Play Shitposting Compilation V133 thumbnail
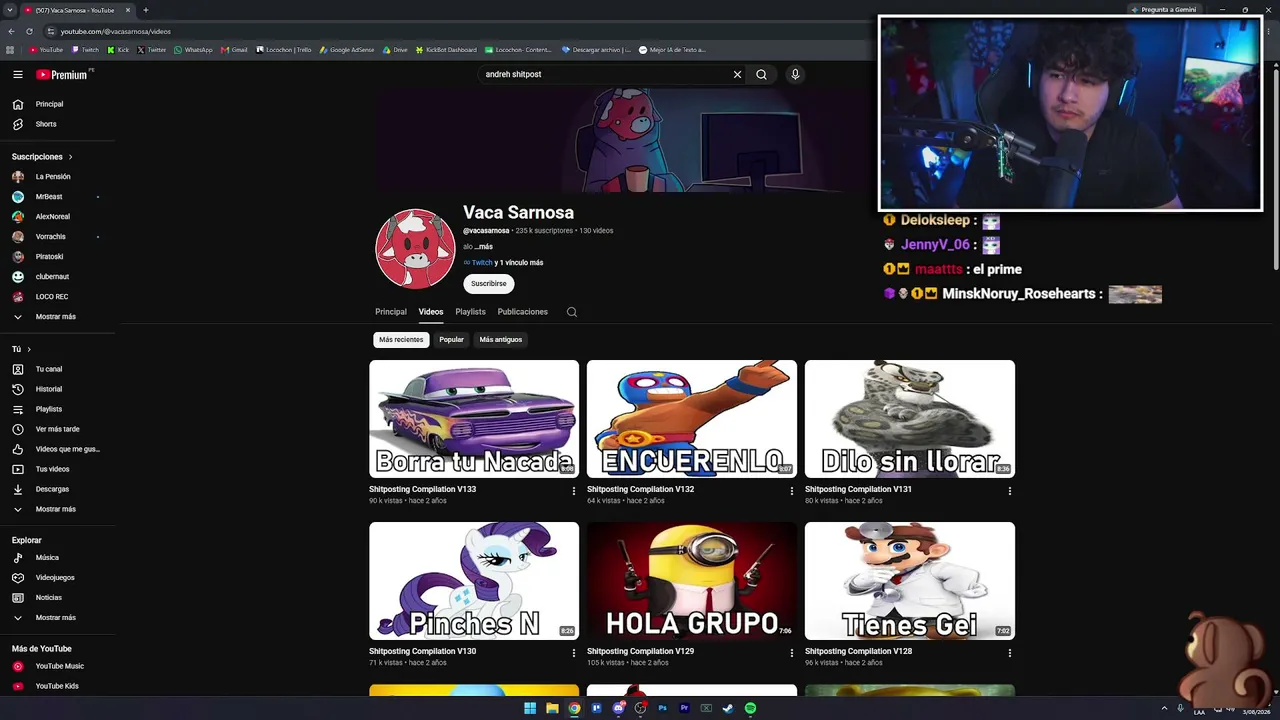This screenshot has width=1280, height=720. click(474, 419)
